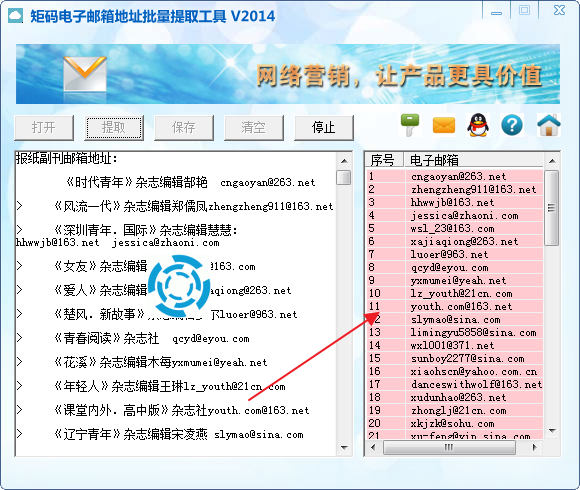The image size is (580, 490).
Task: Click right arrow of list horizontal scrollbar
Action: point(535,447)
